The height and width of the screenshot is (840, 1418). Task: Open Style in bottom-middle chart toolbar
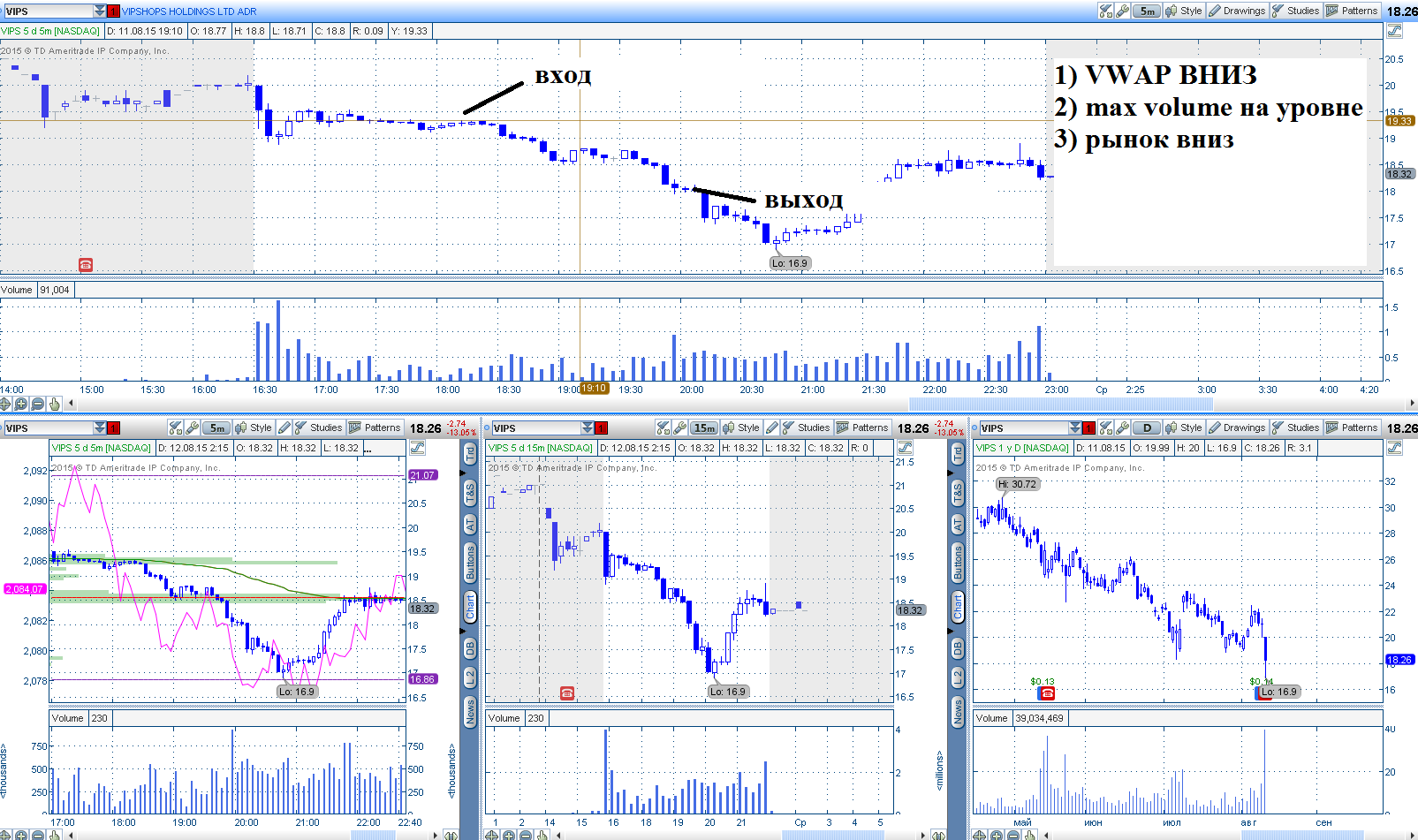click(x=741, y=428)
